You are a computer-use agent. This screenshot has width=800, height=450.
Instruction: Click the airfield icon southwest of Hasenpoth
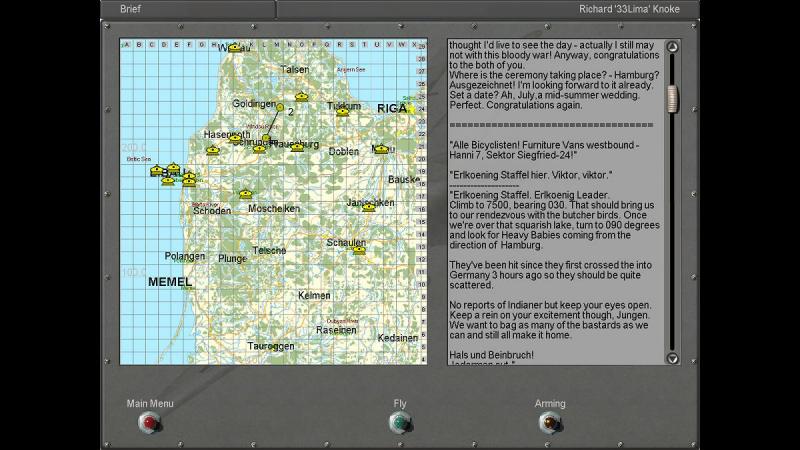tap(213, 150)
